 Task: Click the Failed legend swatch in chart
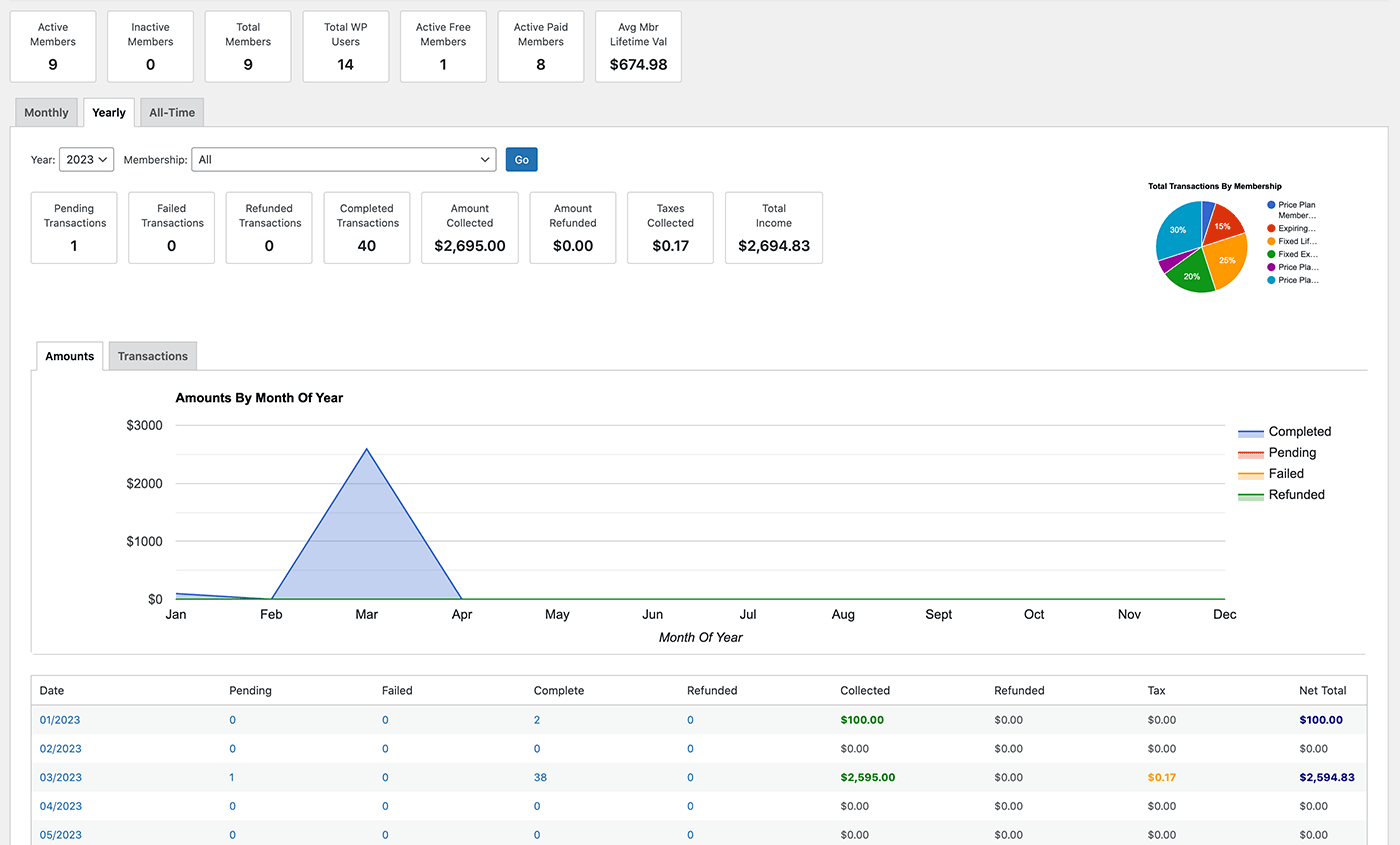pyautogui.click(x=1251, y=475)
